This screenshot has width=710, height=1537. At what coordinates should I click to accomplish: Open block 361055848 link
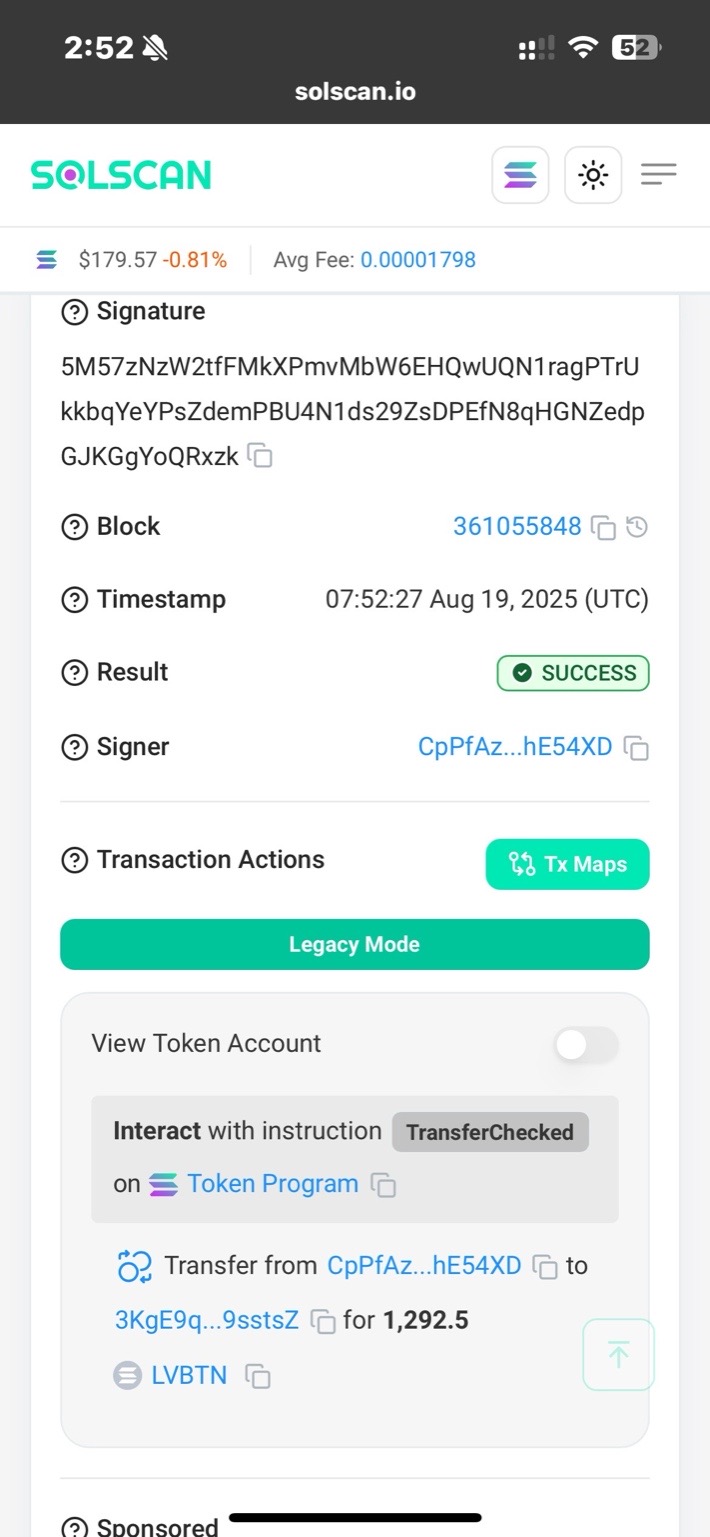[517, 527]
